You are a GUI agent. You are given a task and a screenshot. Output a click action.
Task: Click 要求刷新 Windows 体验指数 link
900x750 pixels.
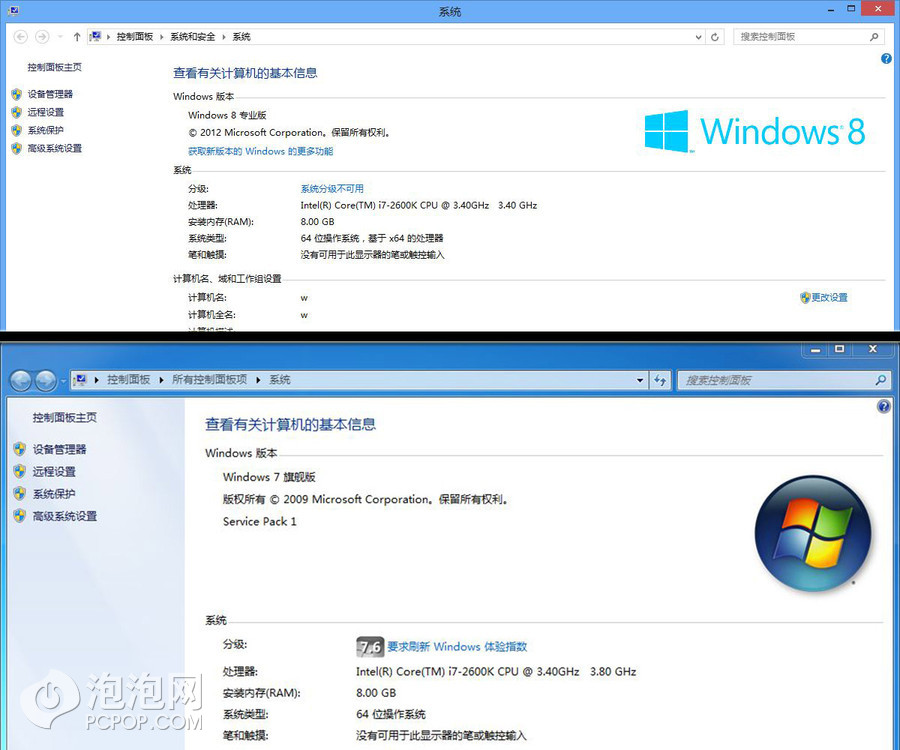pos(457,647)
